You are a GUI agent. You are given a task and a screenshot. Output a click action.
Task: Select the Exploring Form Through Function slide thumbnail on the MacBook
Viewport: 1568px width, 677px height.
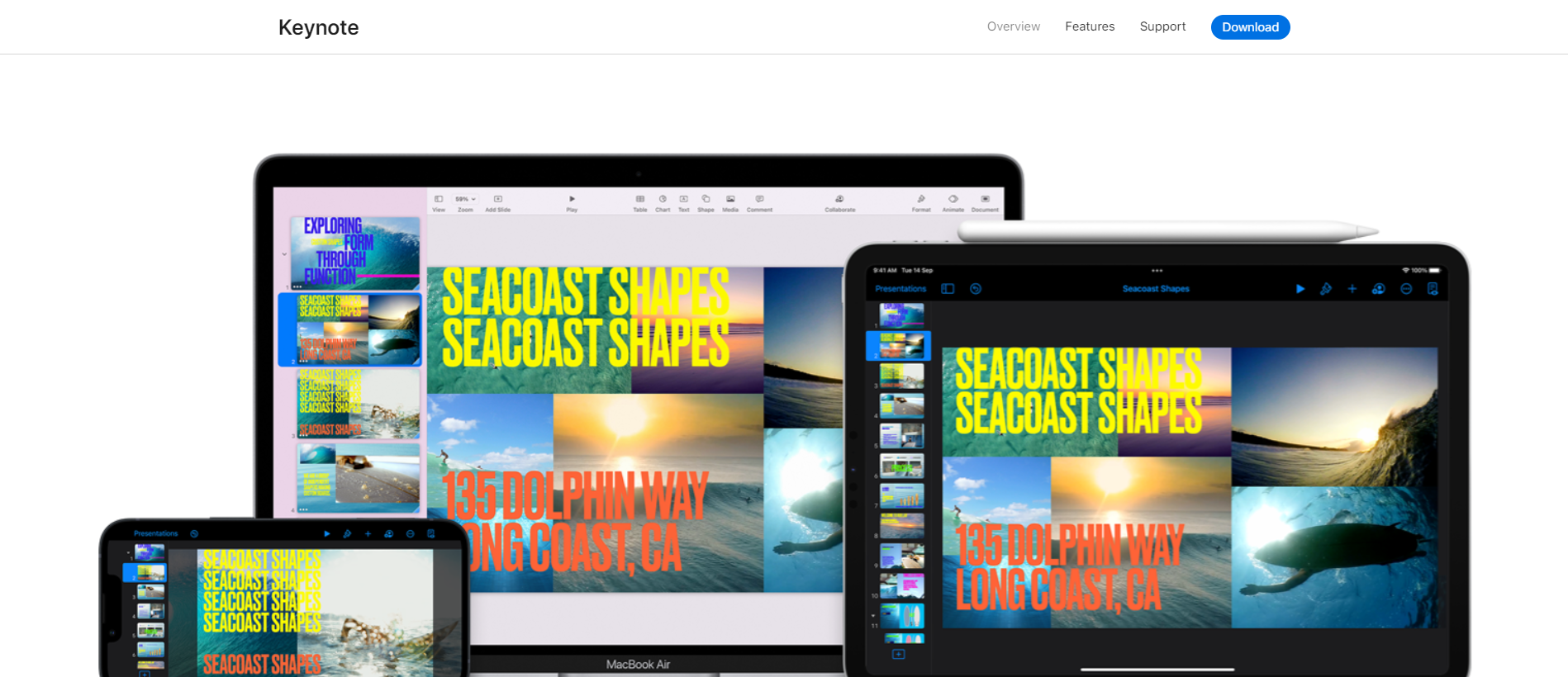click(355, 252)
